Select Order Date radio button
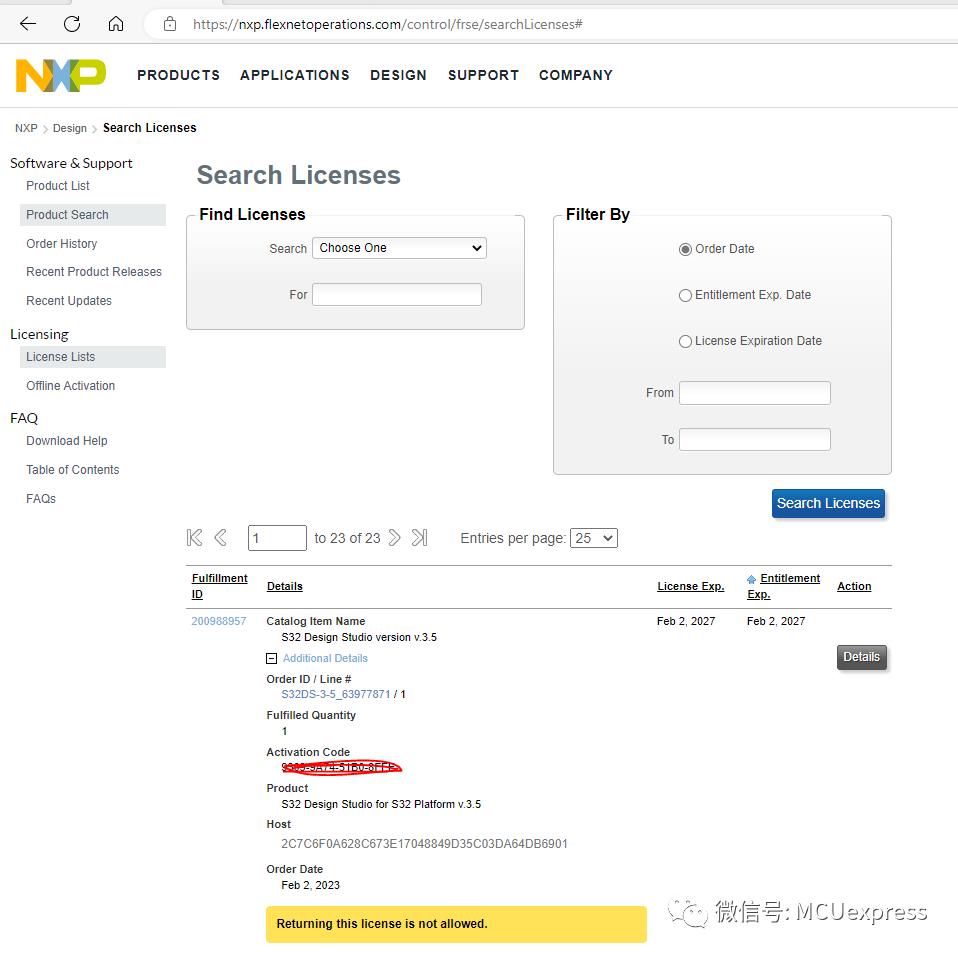 pyautogui.click(x=685, y=249)
